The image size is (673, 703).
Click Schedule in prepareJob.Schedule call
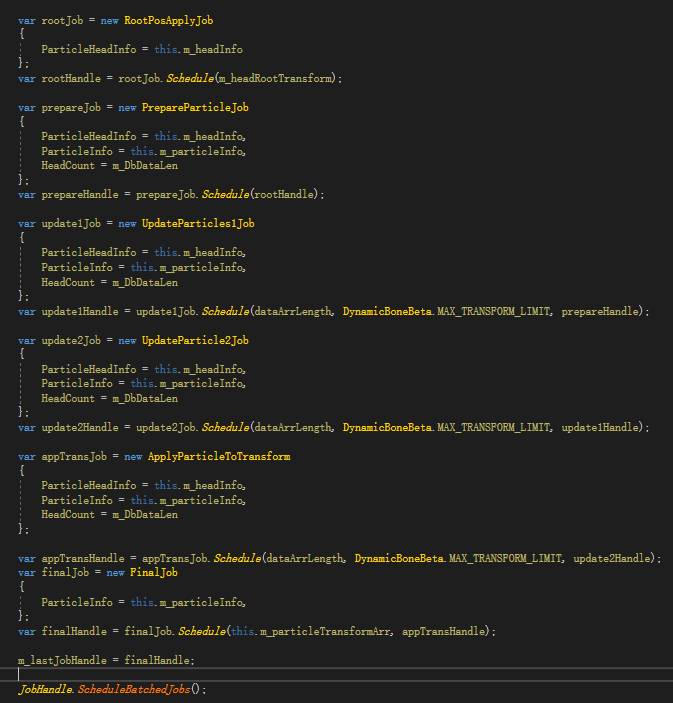(226, 195)
